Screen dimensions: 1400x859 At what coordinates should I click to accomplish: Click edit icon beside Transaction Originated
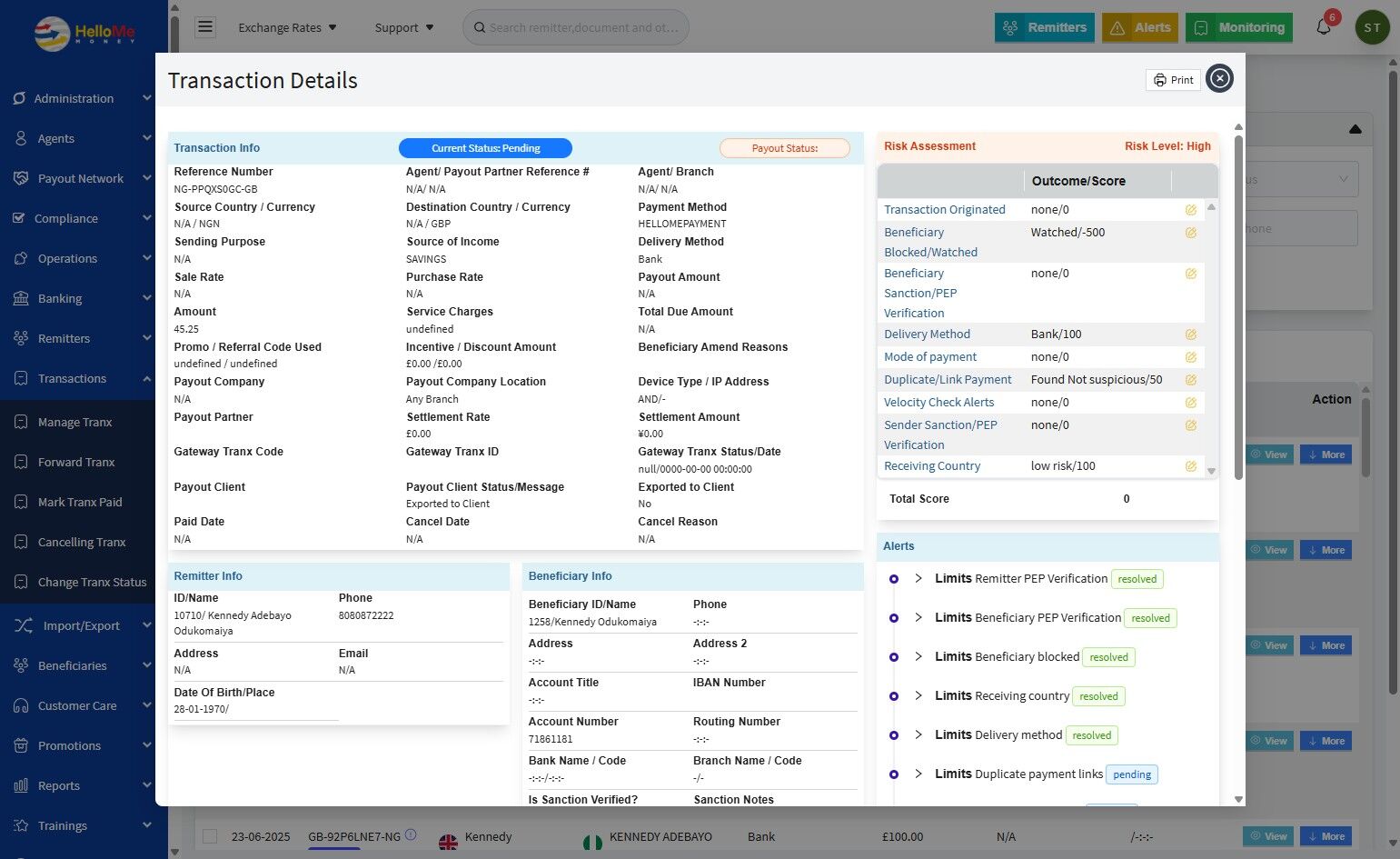click(x=1190, y=210)
